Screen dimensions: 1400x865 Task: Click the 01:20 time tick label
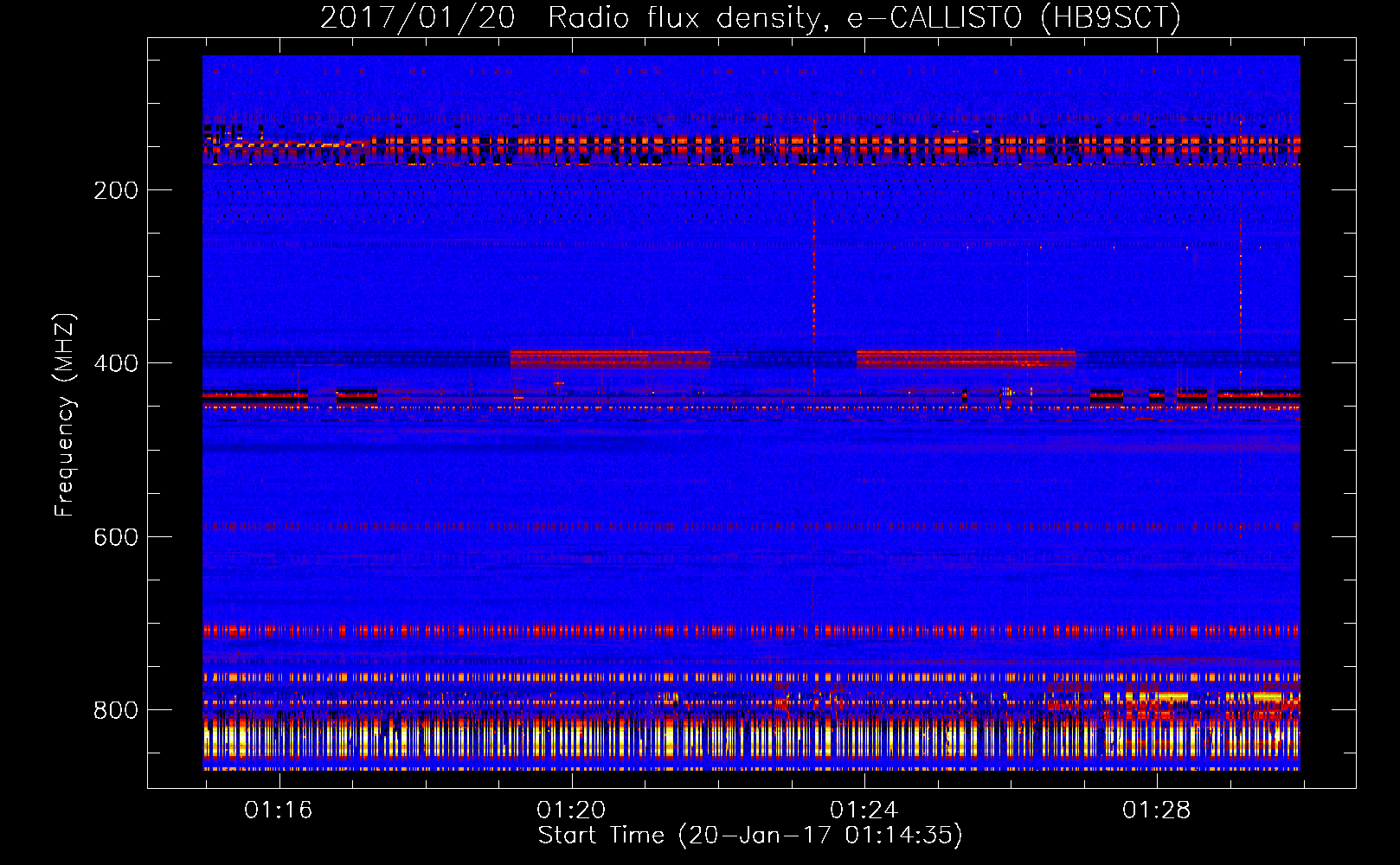coord(571,811)
